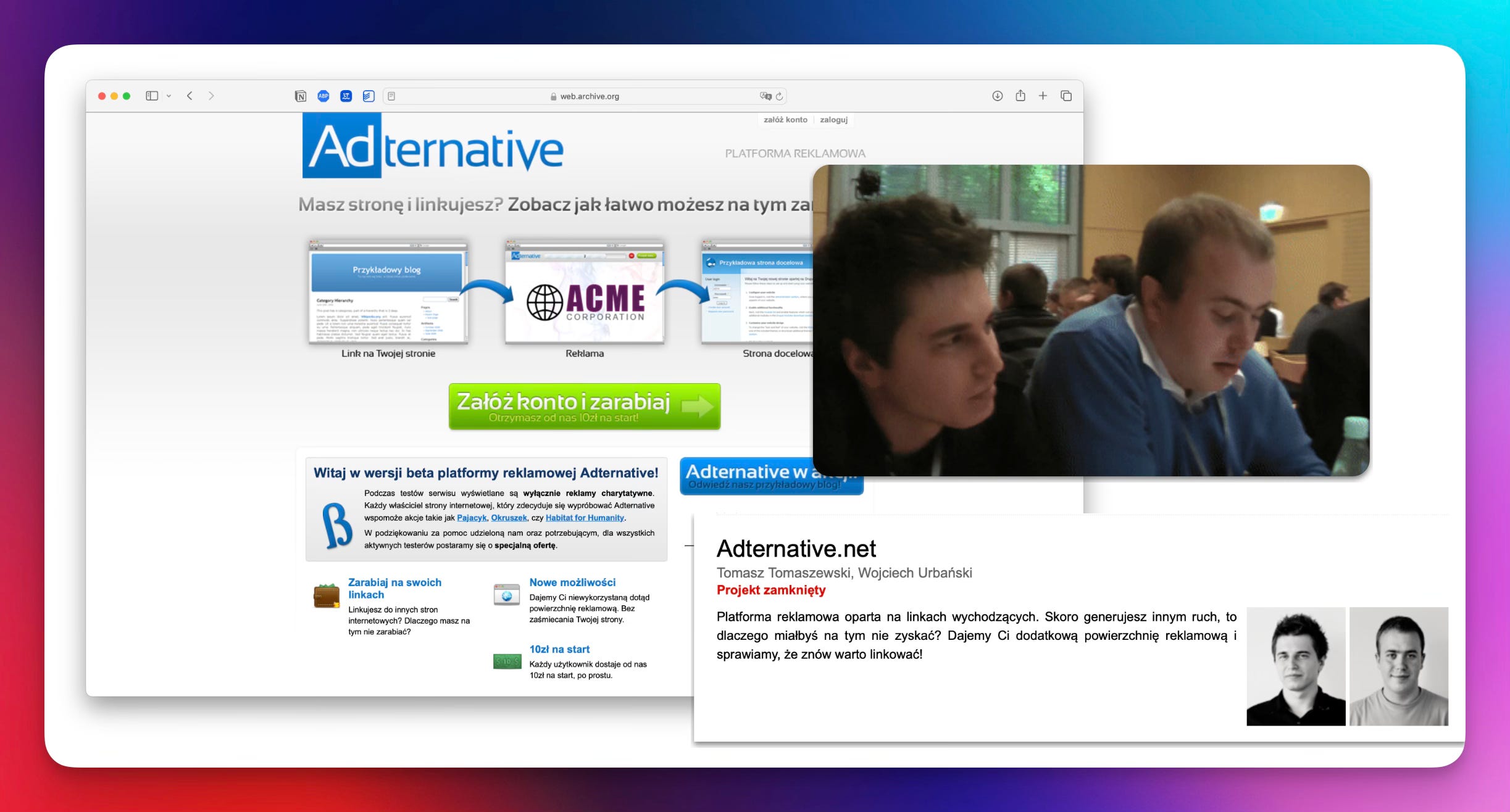Open the Share menu icon

tap(1020, 96)
